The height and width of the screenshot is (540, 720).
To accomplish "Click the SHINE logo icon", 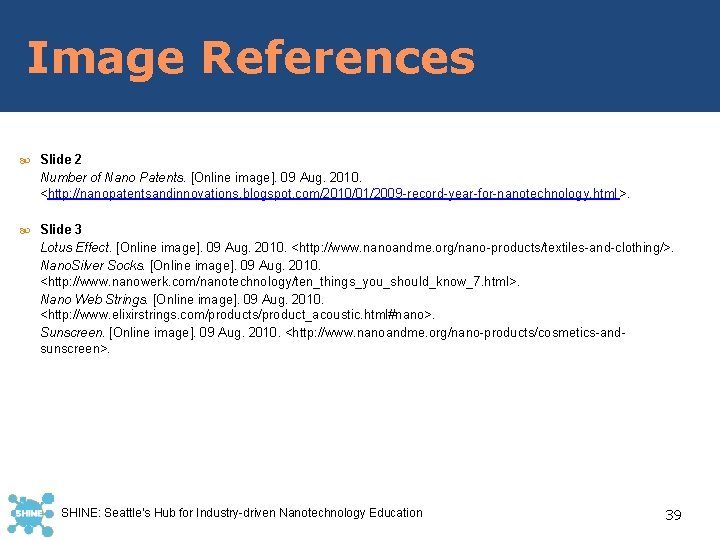I will click(31, 514).
